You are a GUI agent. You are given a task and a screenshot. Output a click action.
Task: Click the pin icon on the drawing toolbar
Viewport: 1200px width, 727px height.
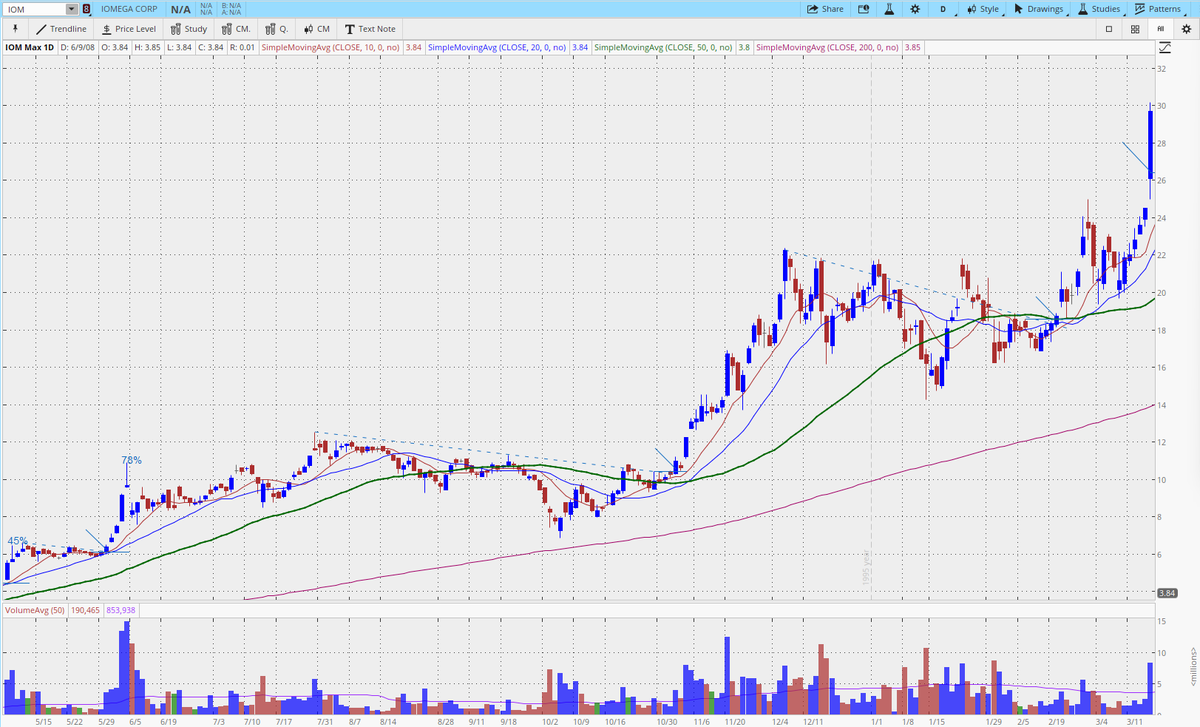click(15, 28)
